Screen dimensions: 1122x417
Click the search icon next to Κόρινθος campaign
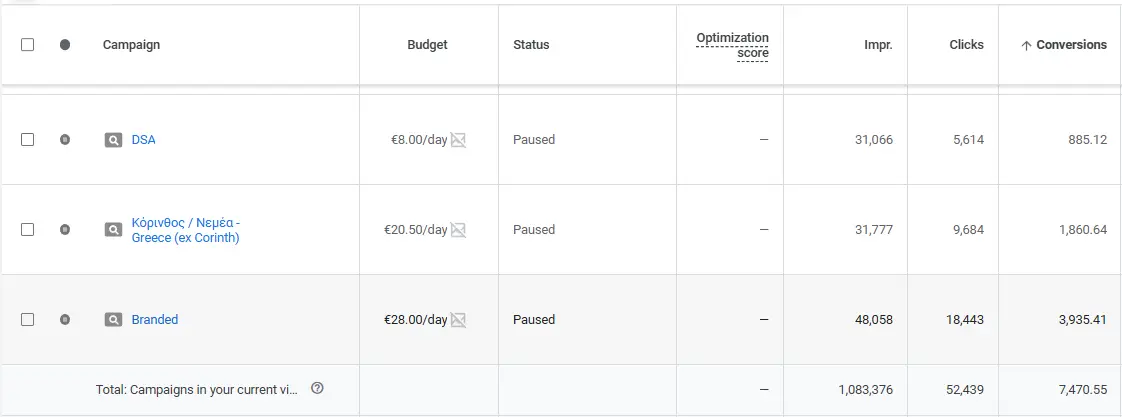[114, 230]
